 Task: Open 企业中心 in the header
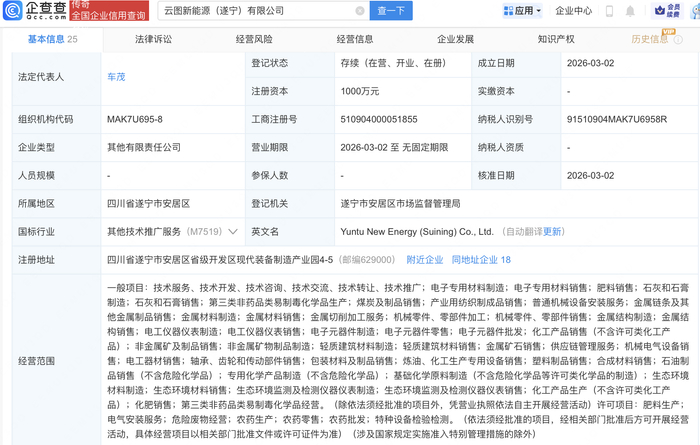click(573, 11)
